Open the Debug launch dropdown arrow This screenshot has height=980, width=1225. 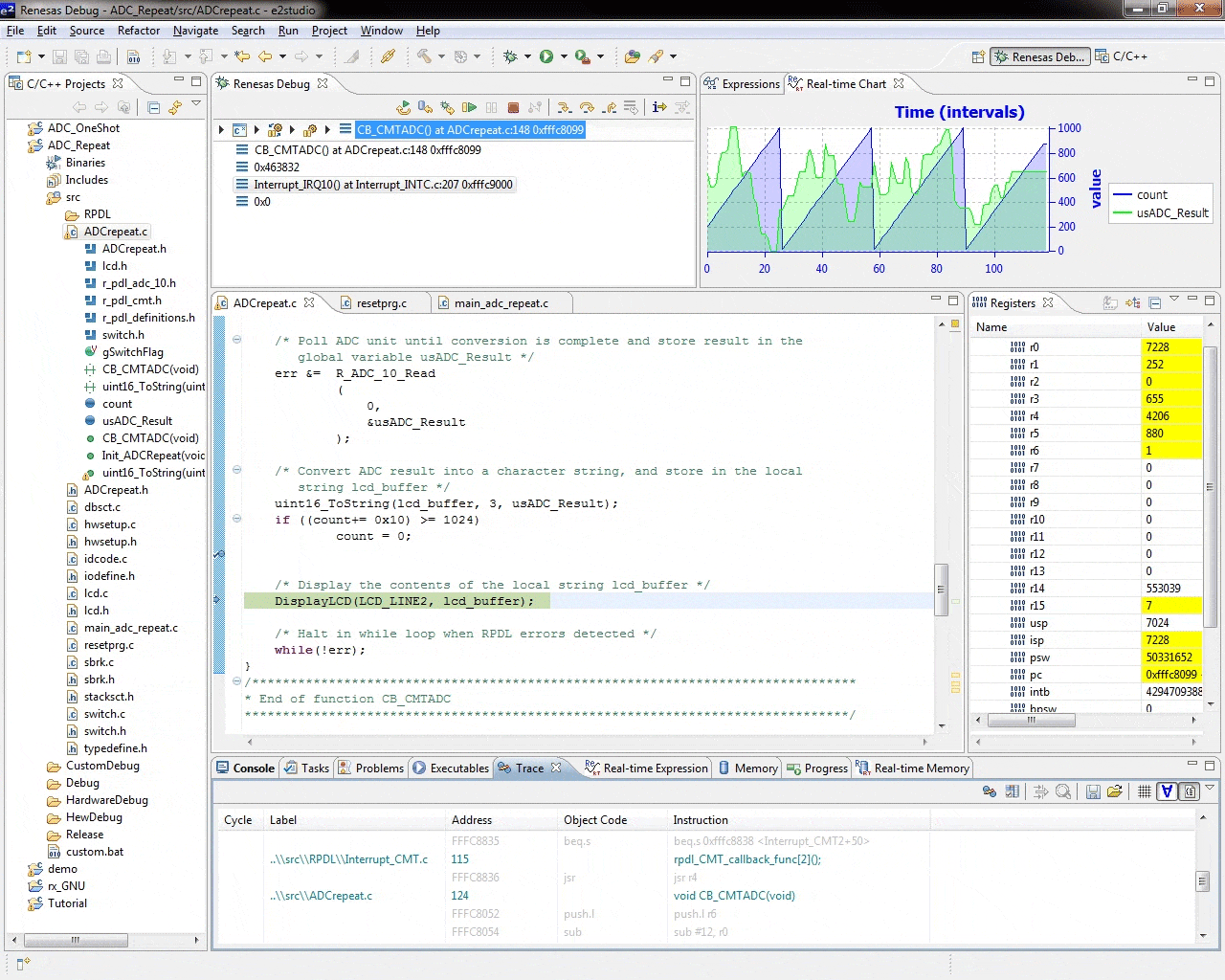(x=527, y=56)
